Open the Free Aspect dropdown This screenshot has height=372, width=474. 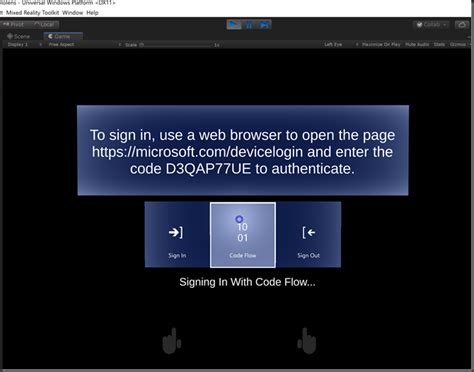click(x=84, y=44)
